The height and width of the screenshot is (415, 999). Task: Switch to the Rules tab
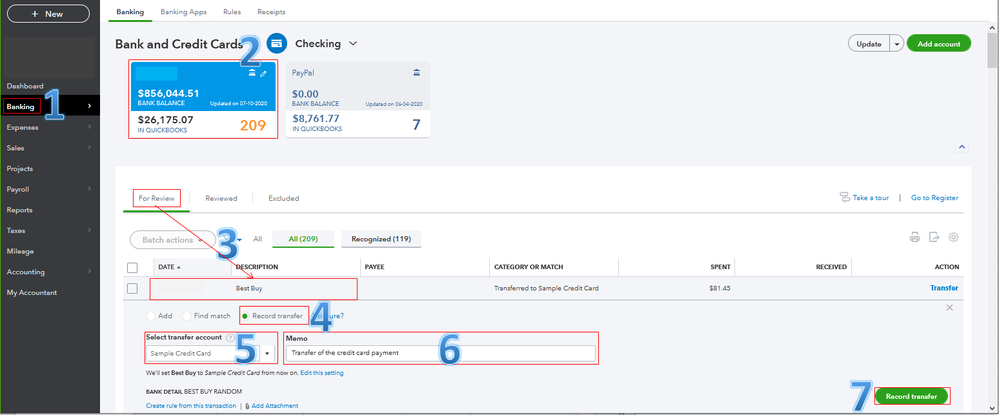232,12
